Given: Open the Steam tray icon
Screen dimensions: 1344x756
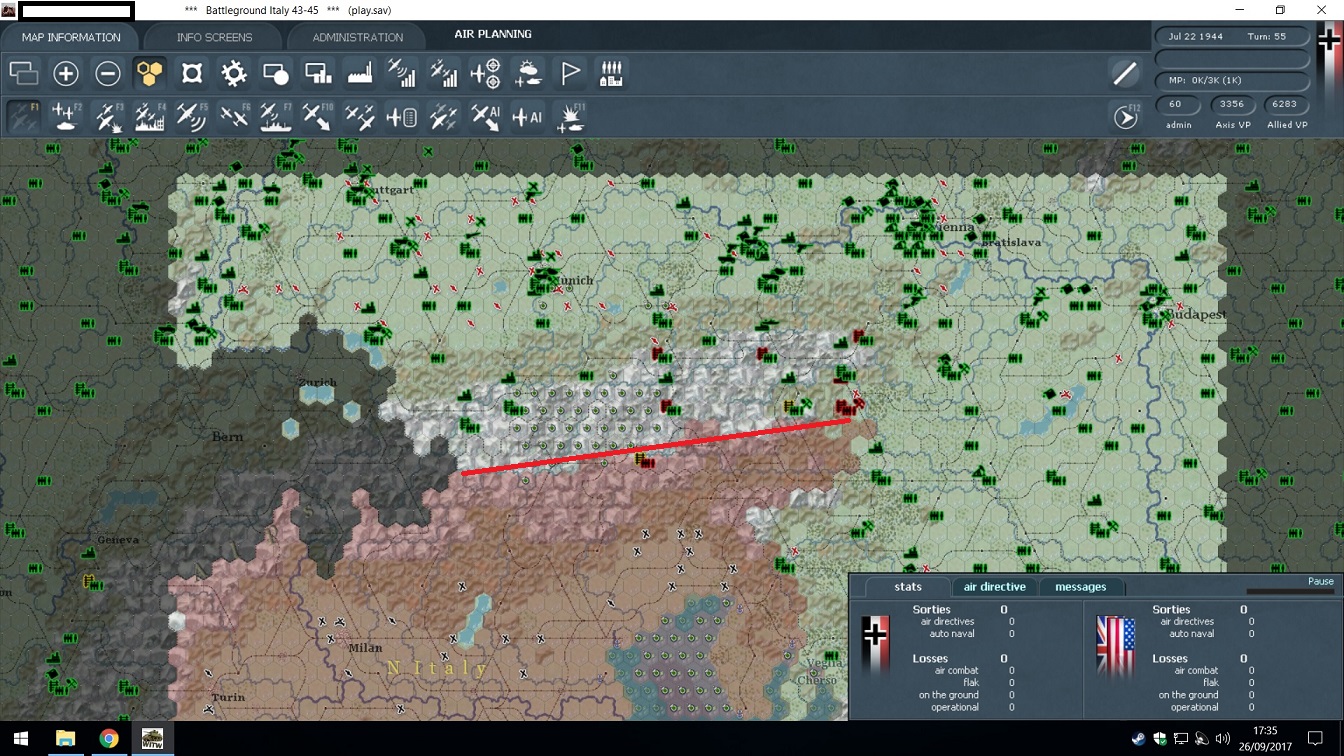Looking at the screenshot, I should 1139,739.
